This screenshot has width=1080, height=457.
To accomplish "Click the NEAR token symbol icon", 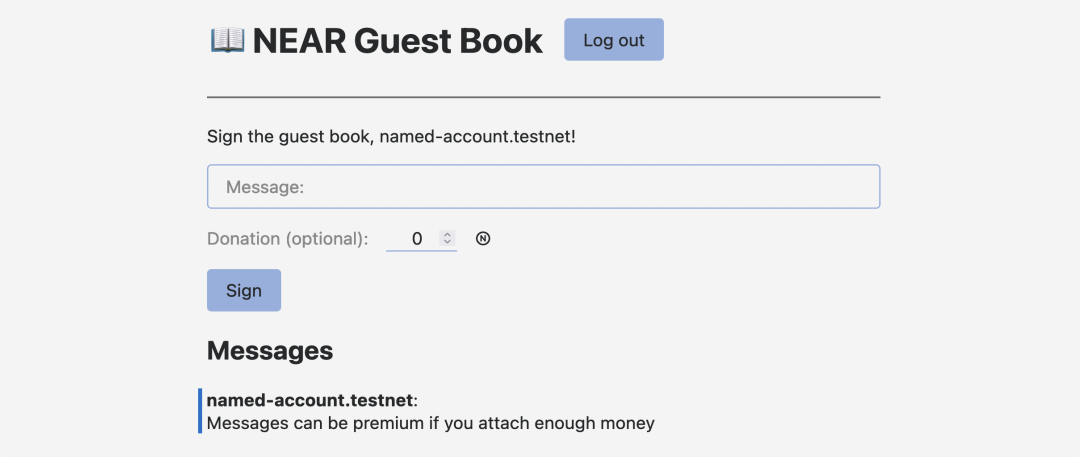I will [x=483, y=239].
